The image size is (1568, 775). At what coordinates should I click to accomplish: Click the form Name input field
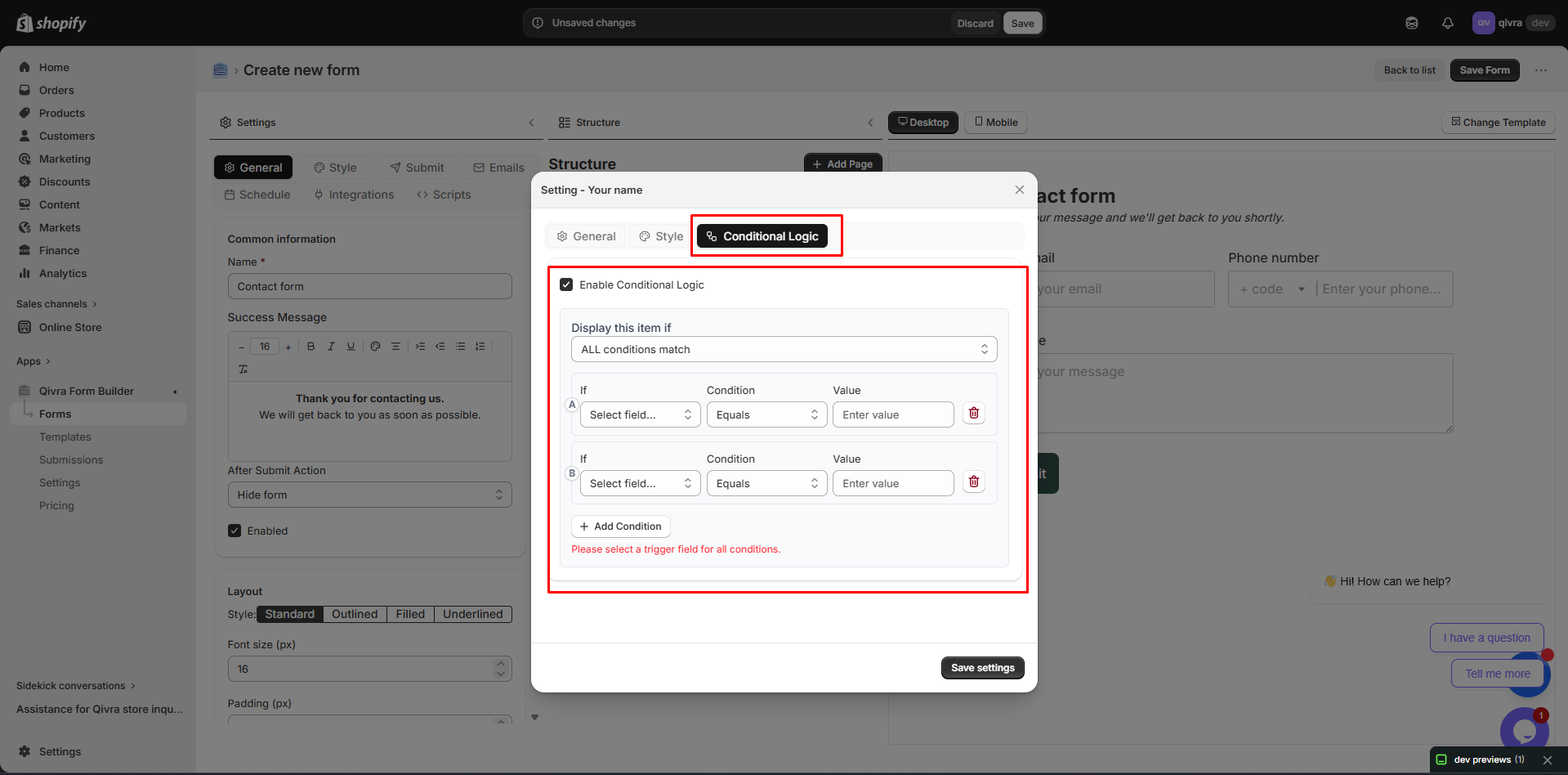[x=370, y=286]
